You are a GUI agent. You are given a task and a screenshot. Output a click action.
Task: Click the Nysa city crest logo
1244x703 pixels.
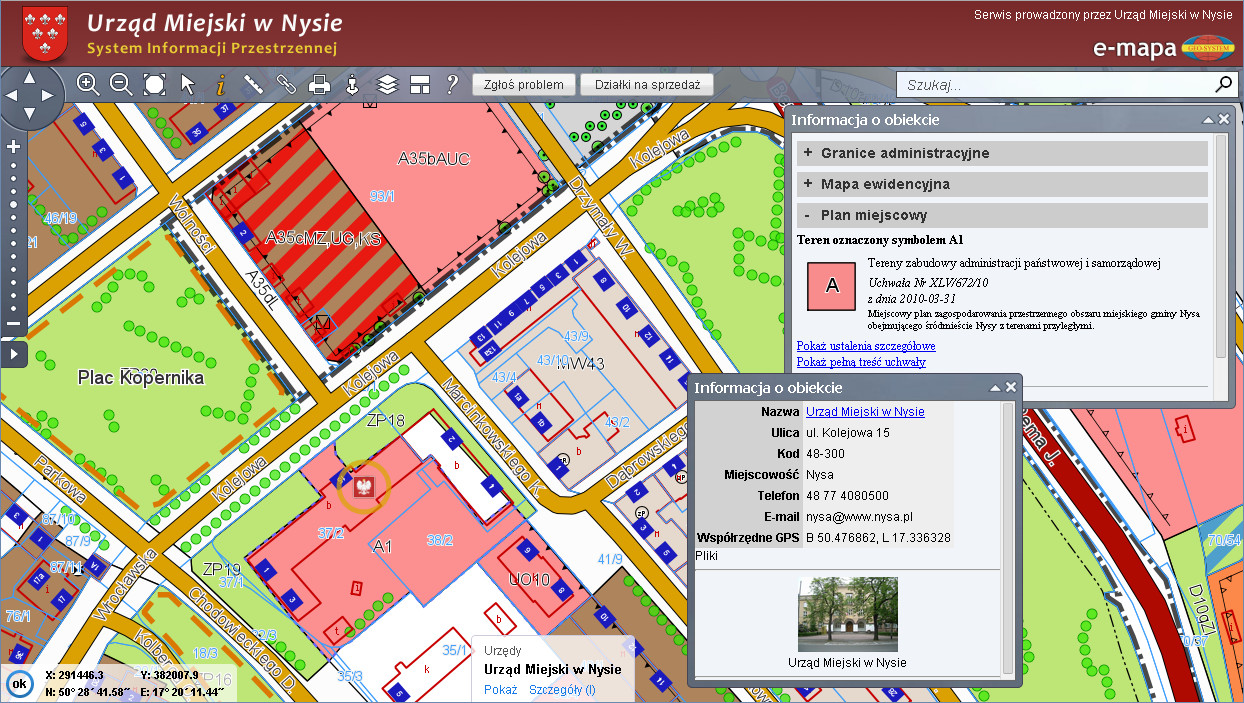click(46, 32)
